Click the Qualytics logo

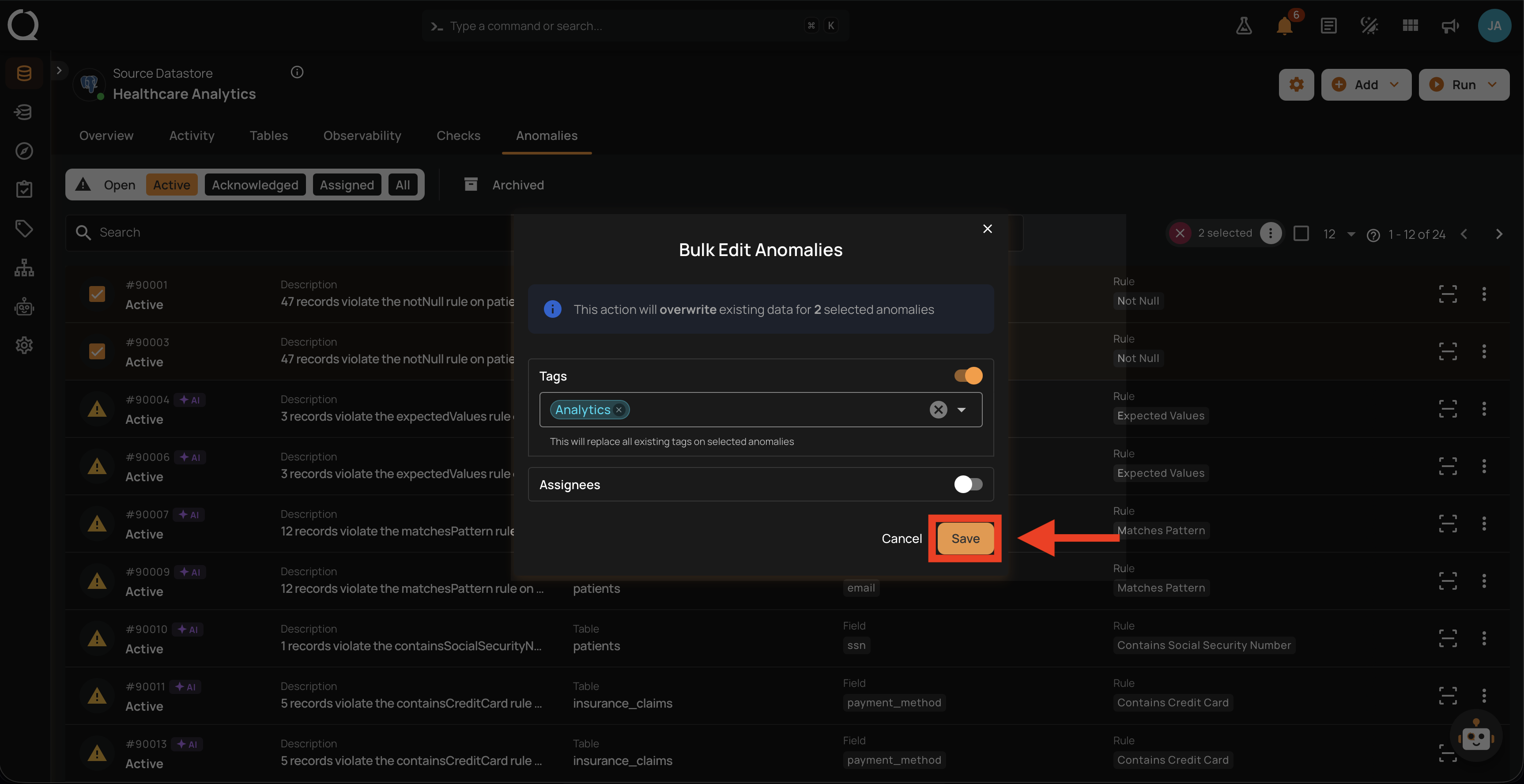[23, 26]
